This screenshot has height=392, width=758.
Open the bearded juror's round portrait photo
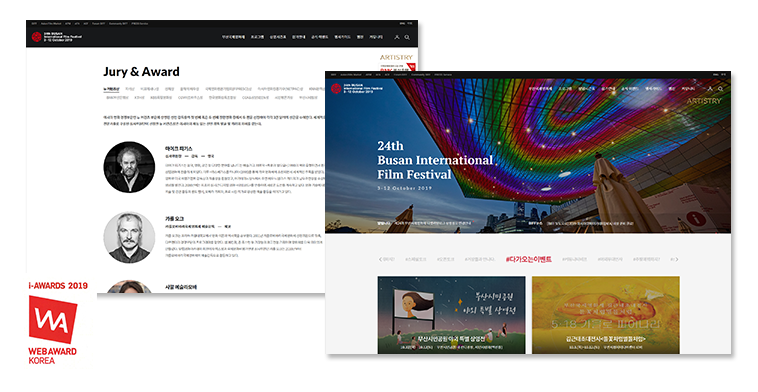(x=129, y=167)
